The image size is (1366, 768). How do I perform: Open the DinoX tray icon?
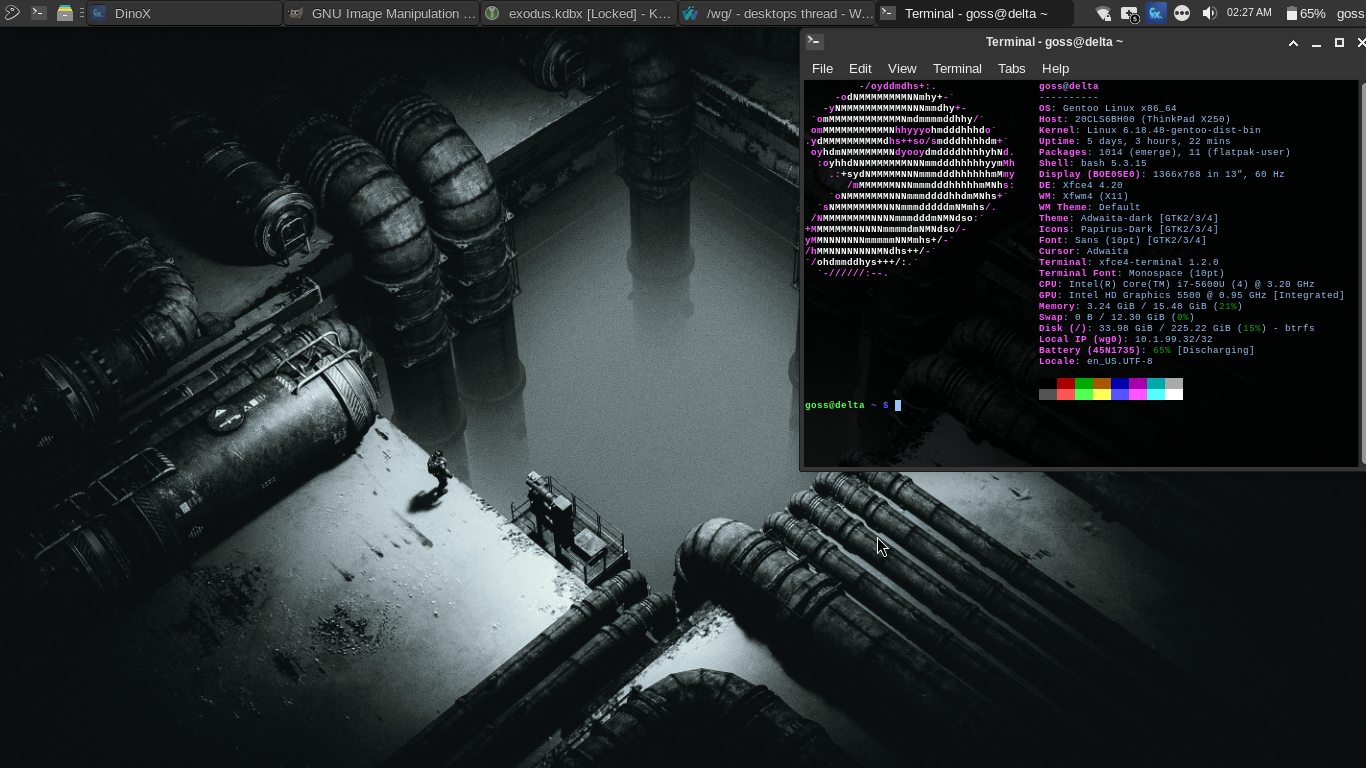coord(1156,13)
